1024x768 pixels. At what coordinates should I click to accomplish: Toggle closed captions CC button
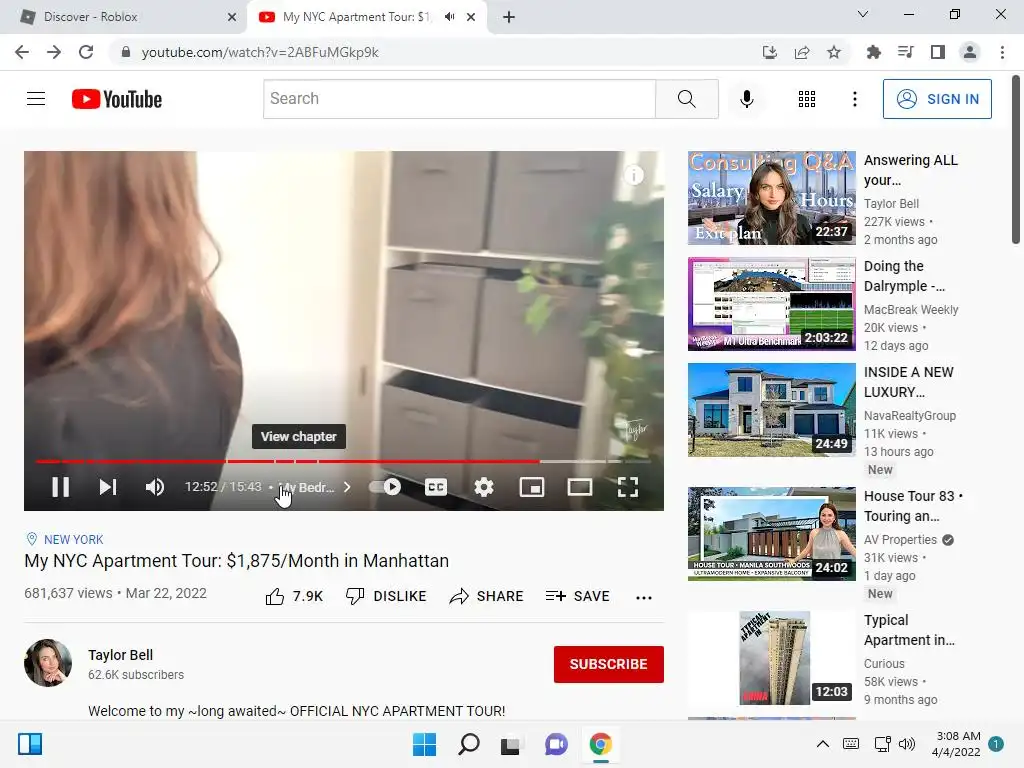coord(436,487)
